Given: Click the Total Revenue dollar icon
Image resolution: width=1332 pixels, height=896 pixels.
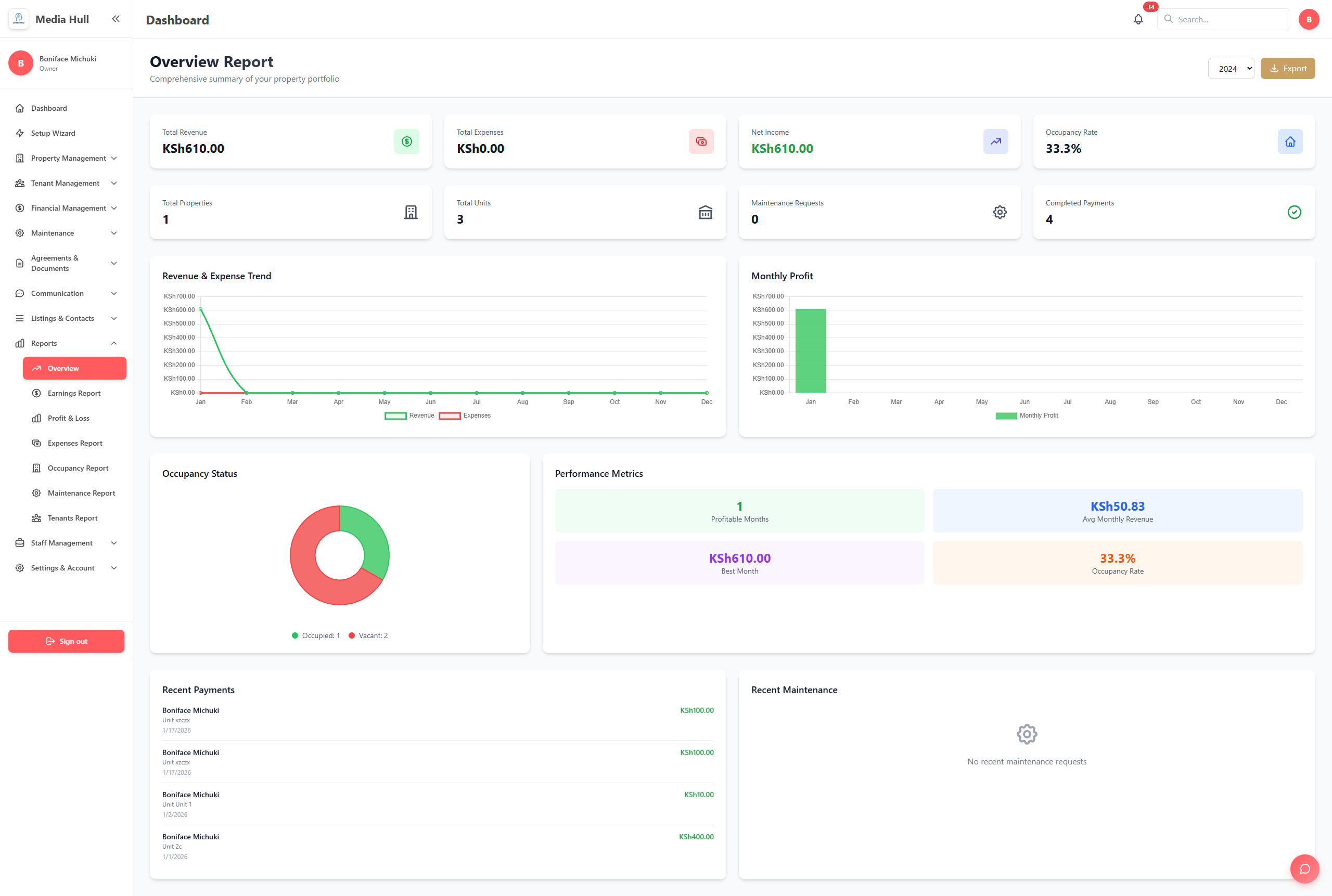Looking at the screenshot, I should click(406, 141).
